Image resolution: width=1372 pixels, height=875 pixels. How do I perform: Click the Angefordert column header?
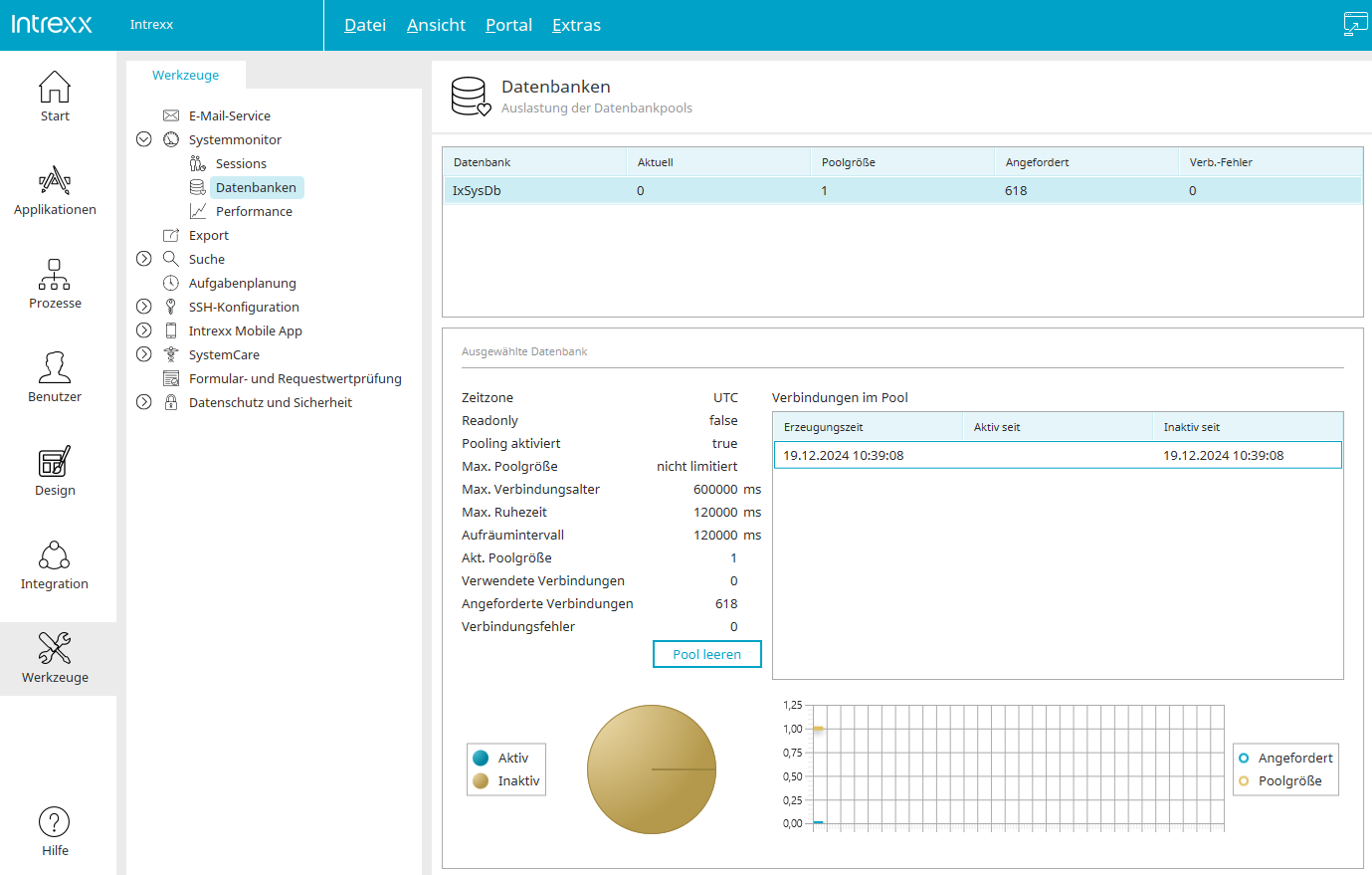click(x=1037, y=162)
